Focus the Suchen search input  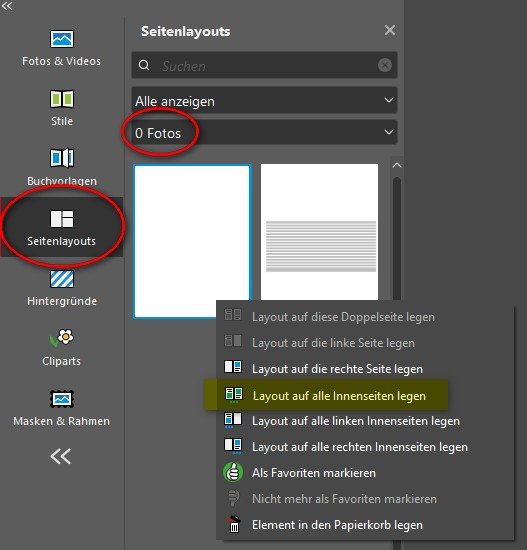point(265,65)
